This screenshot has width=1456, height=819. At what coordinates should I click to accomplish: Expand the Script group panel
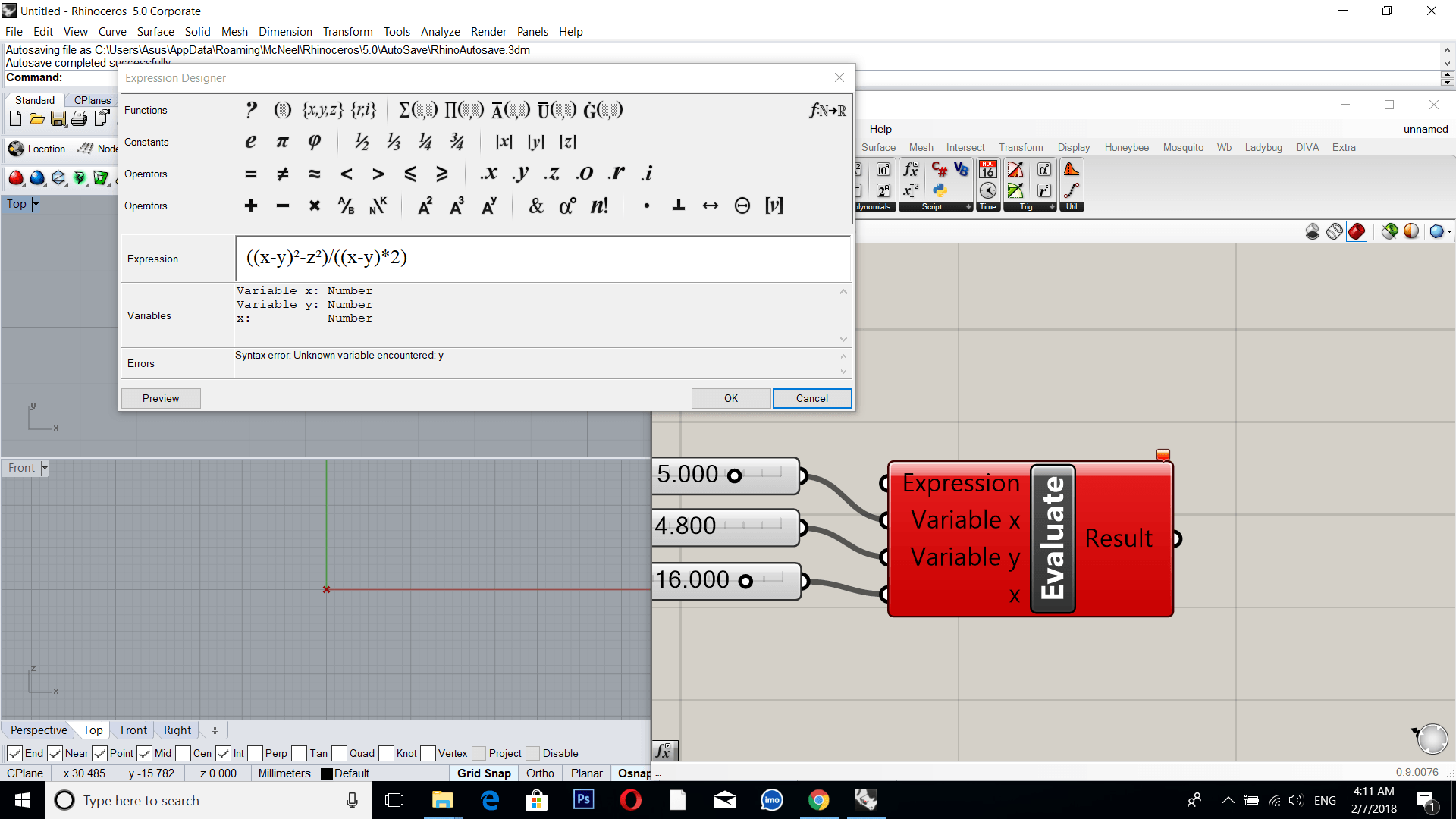(936, 207)
